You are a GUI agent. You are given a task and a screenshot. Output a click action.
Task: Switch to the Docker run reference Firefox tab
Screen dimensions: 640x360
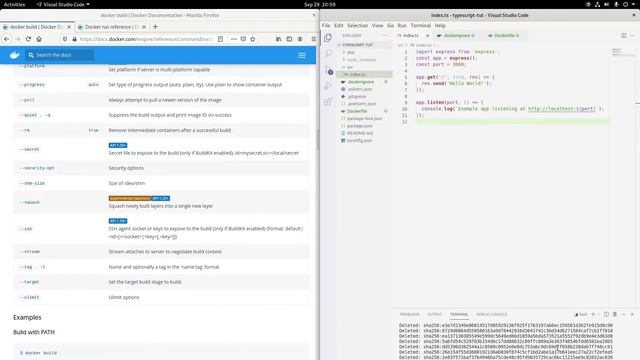tap(112, 27)
